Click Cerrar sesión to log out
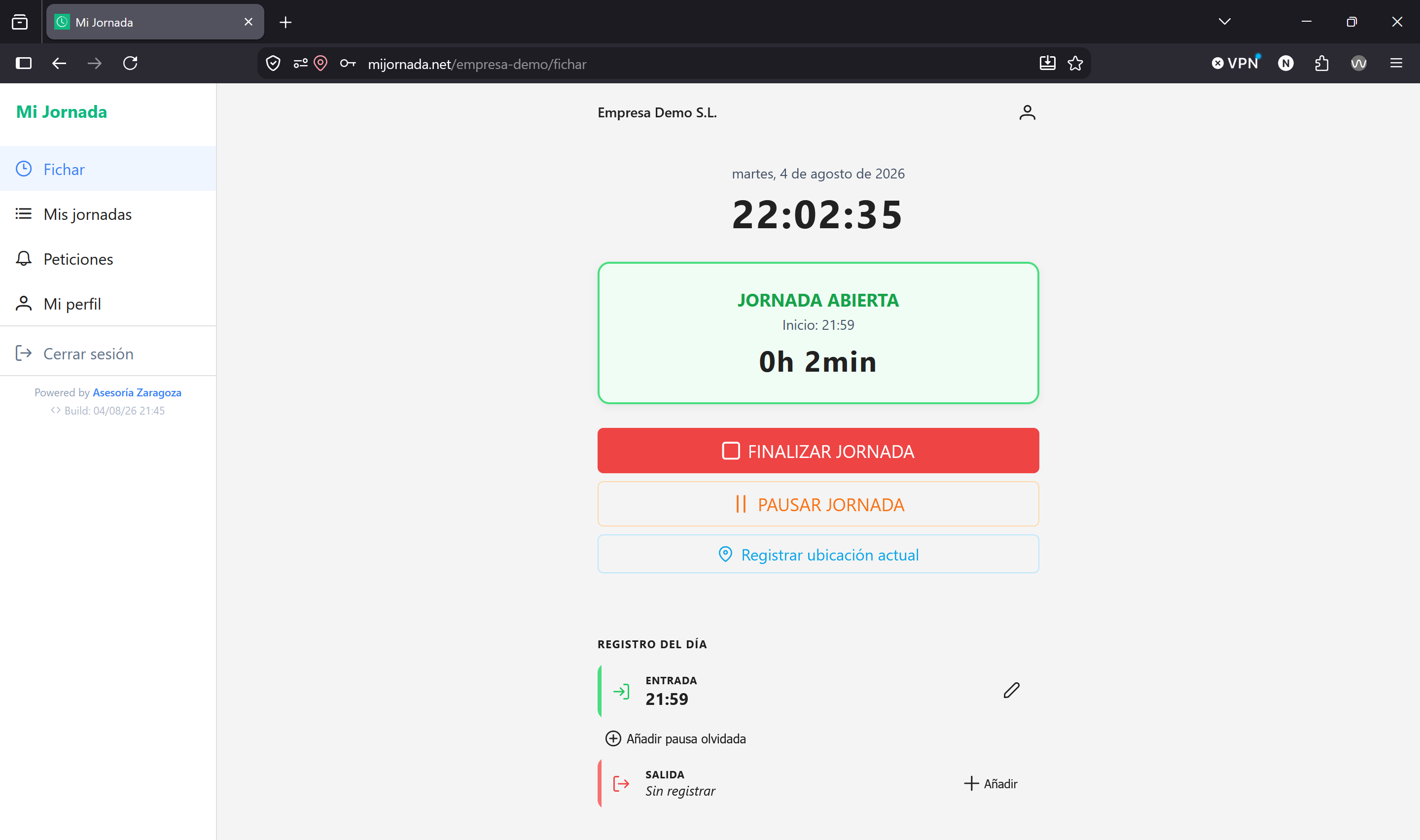This screenshot has height=840, width=1420. point(107,353)
